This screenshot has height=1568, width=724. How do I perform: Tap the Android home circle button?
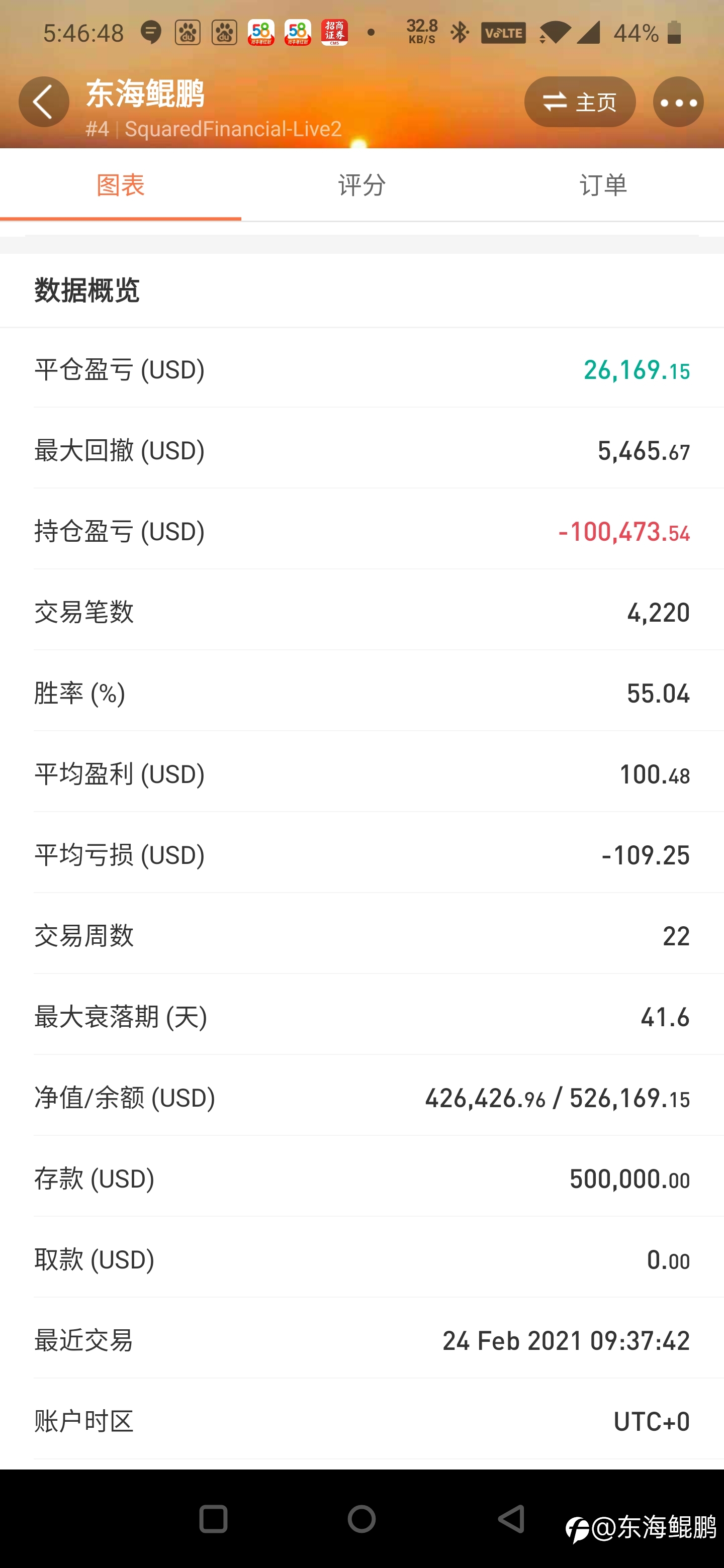coord(361,1519)
